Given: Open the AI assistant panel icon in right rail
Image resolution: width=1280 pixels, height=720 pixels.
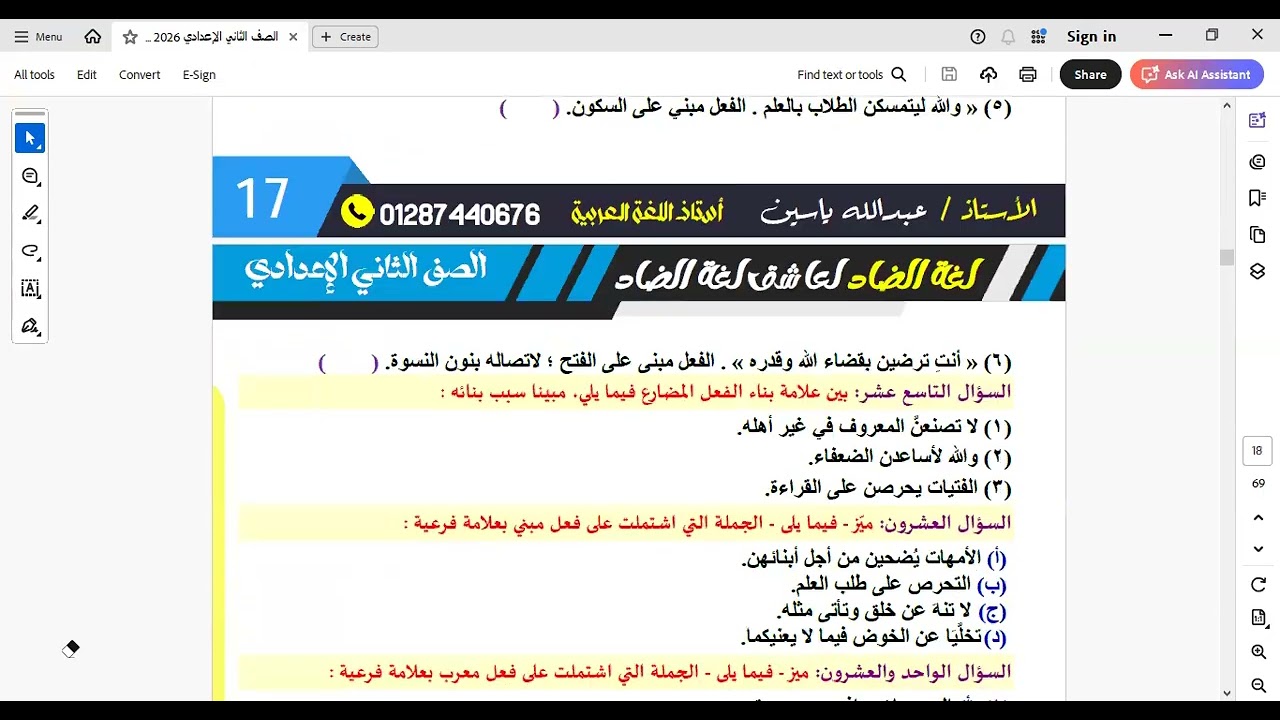Looking at the screenshot, I should pos(1258,121).
